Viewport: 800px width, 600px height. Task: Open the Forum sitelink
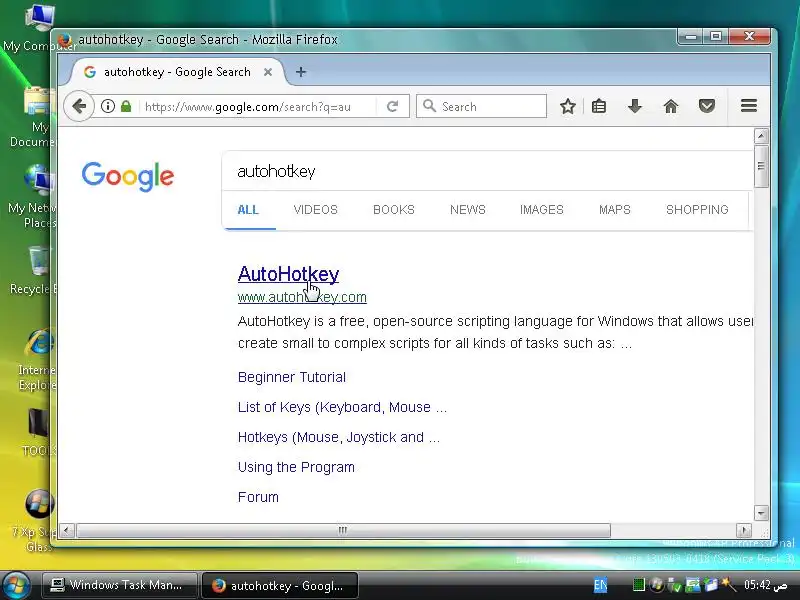(258, 497)
